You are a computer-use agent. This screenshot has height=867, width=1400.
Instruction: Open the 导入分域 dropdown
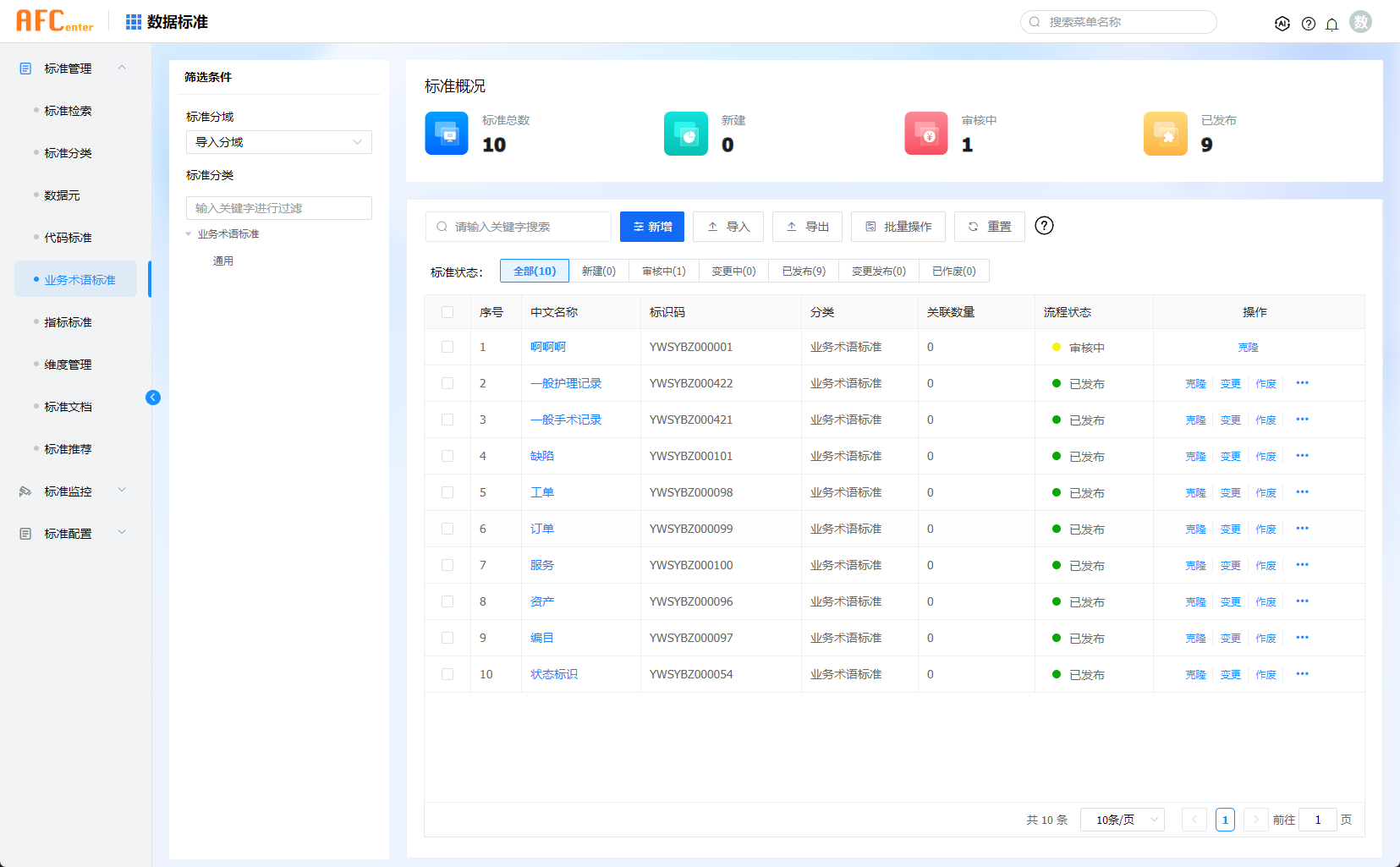[279, 142]
